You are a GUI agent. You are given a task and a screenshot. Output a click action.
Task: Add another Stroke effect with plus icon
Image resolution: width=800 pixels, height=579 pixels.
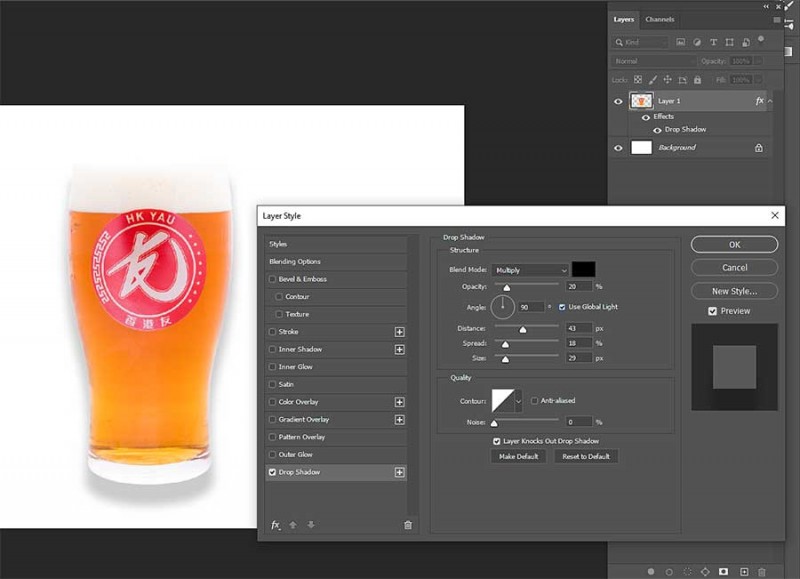[x=399, y=332]
